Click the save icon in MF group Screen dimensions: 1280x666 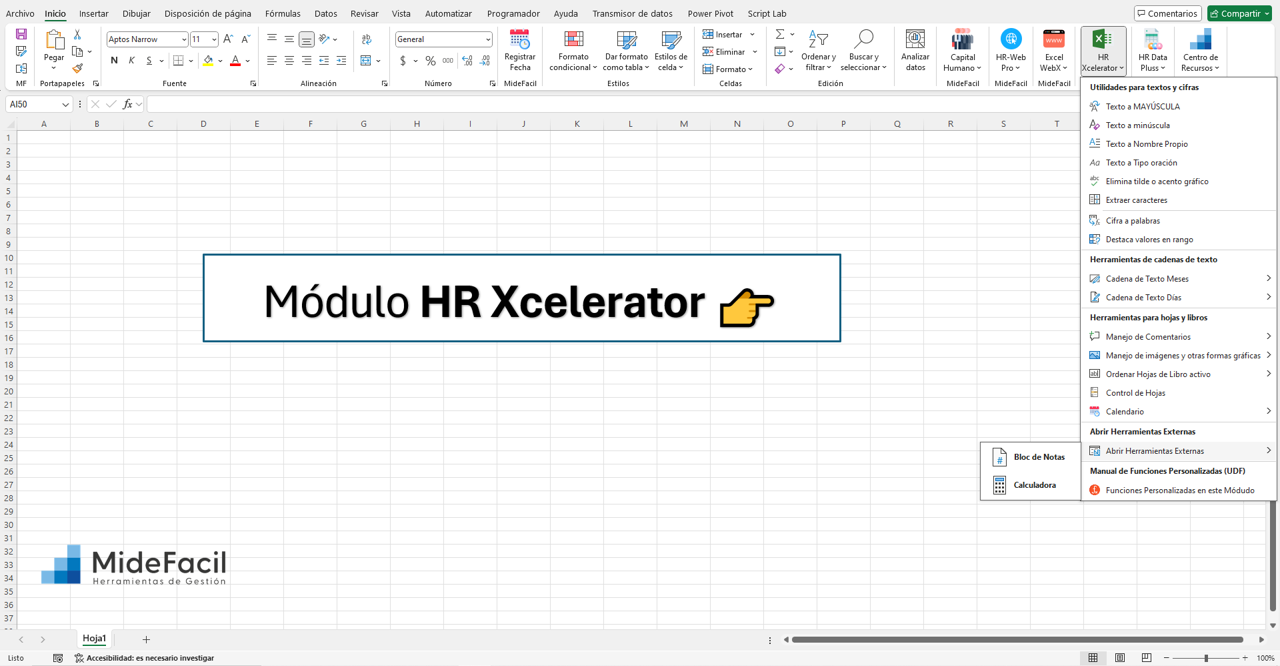tap(21, 34)
